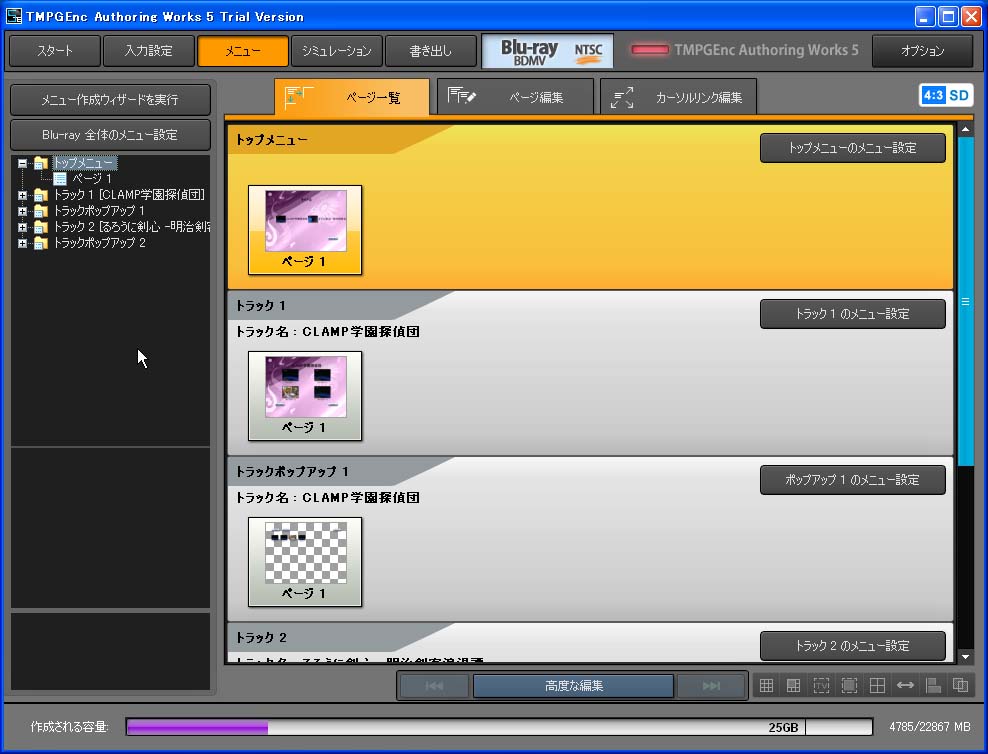
Task: Toggle the 4:3 SD aspect ratio badge
Action: [x=945, y=96]
